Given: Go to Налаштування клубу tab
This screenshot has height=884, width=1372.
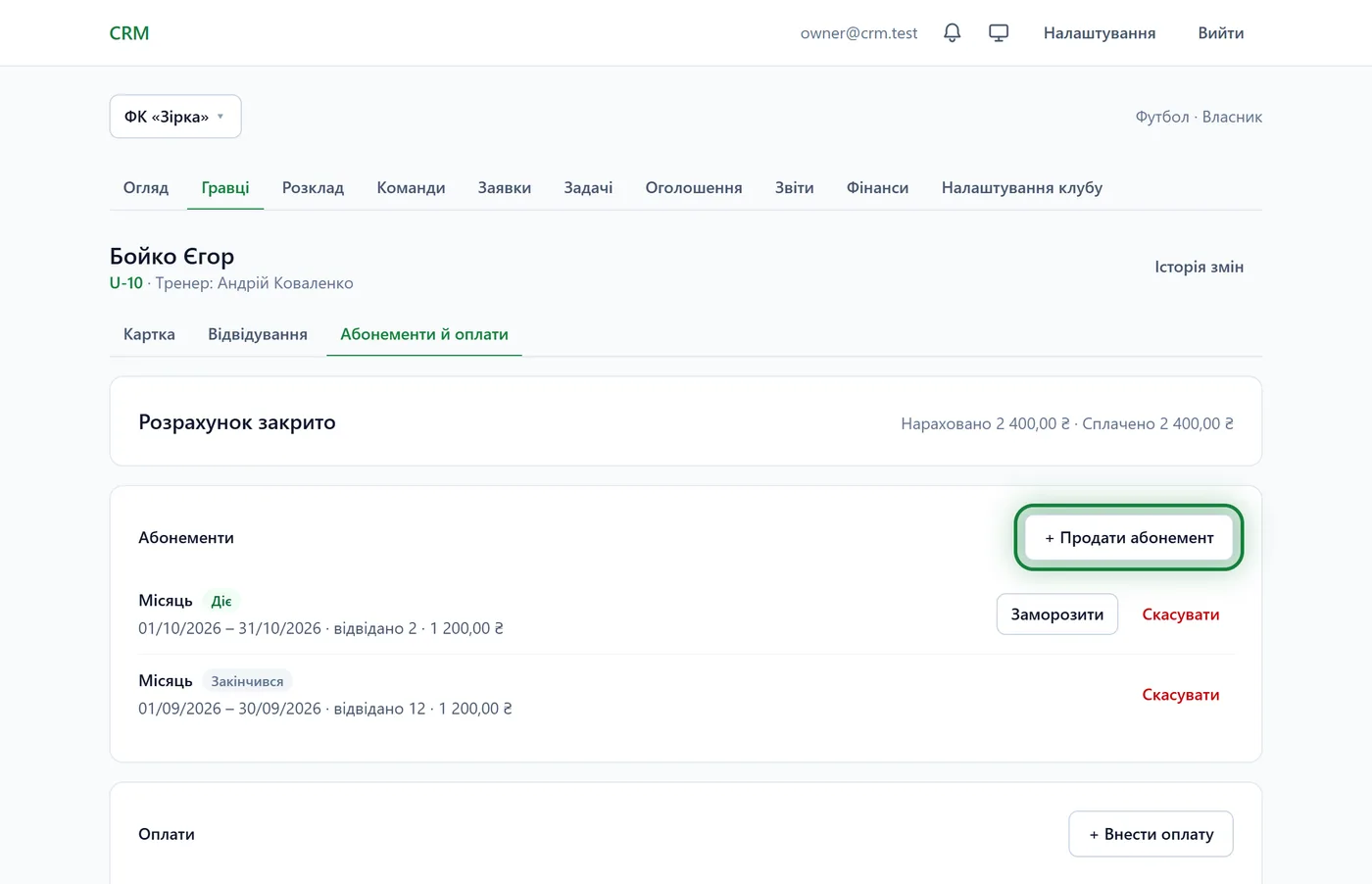Looking at the screenshot, I should tap(1022, 187).
